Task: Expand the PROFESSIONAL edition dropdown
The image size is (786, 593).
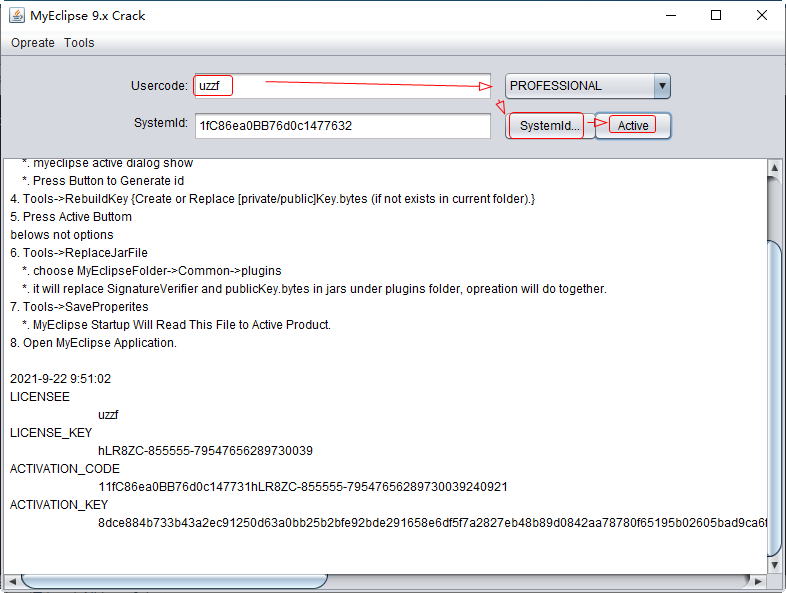Action: [x=661, y=86]
